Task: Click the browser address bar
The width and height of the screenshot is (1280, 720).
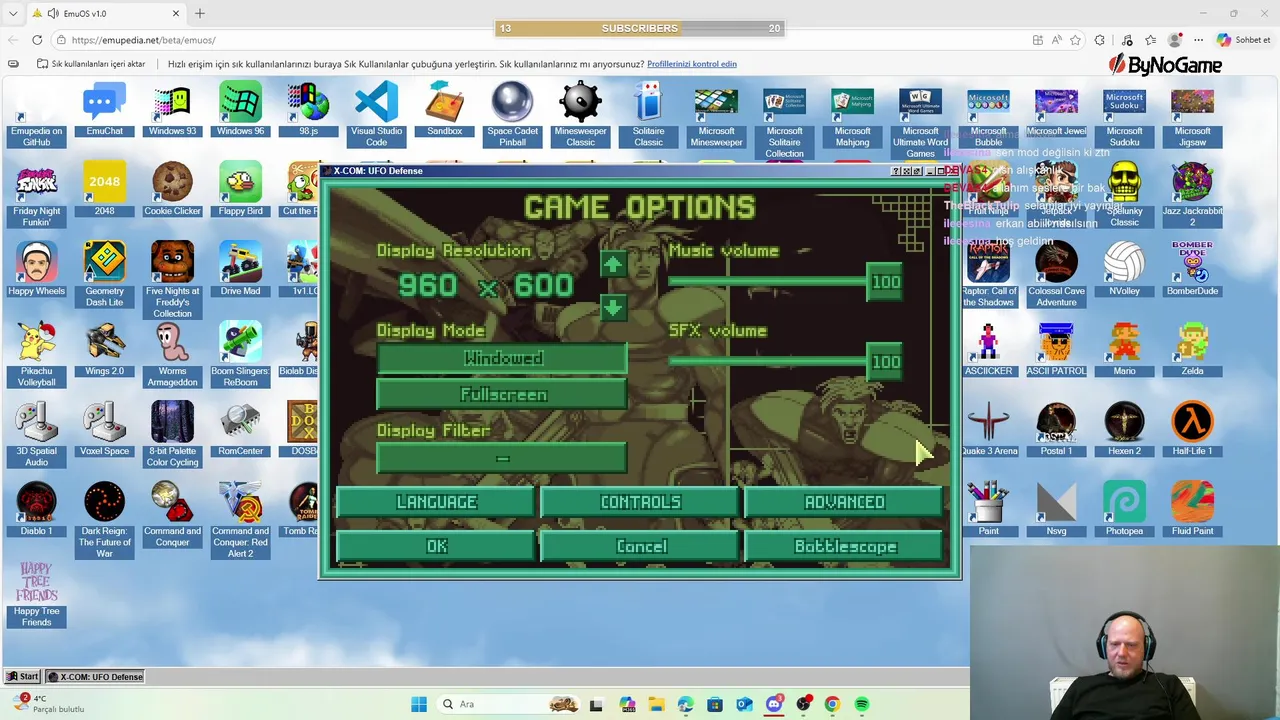Action: 540,40
